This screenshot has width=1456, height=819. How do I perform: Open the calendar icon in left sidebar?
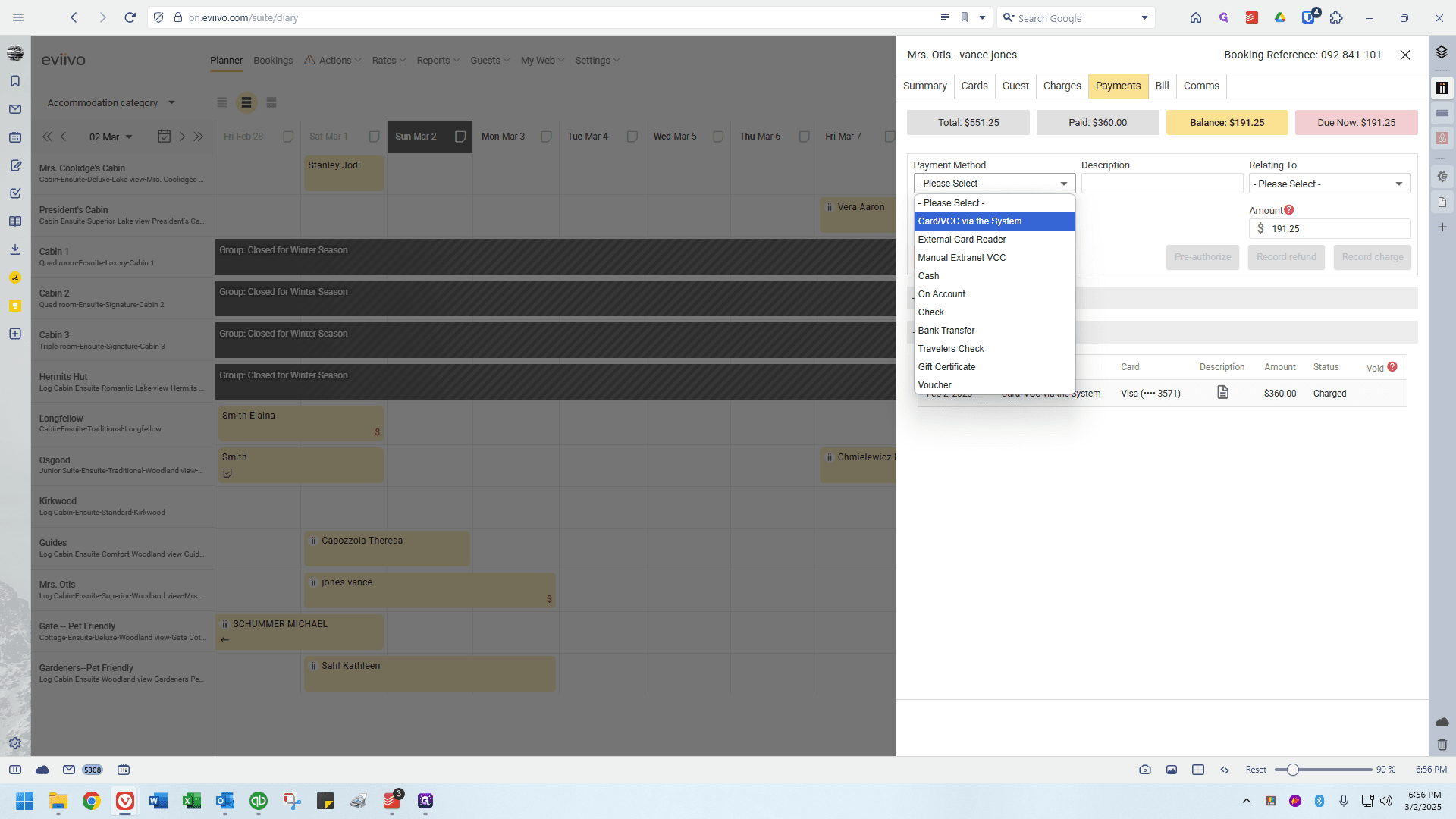click(x=15, y=137)
